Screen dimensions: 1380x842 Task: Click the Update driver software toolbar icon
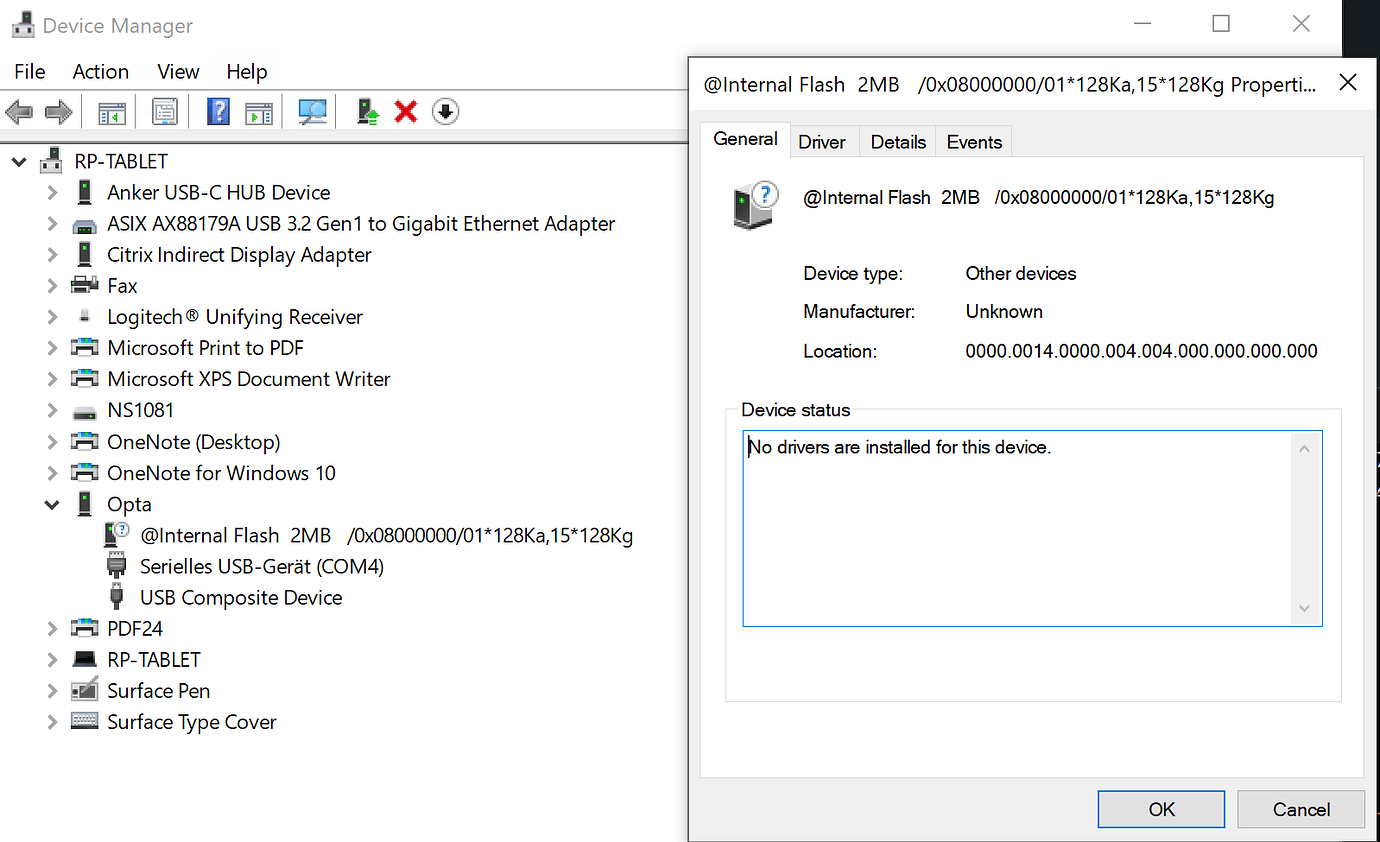[x=367, y=111]
